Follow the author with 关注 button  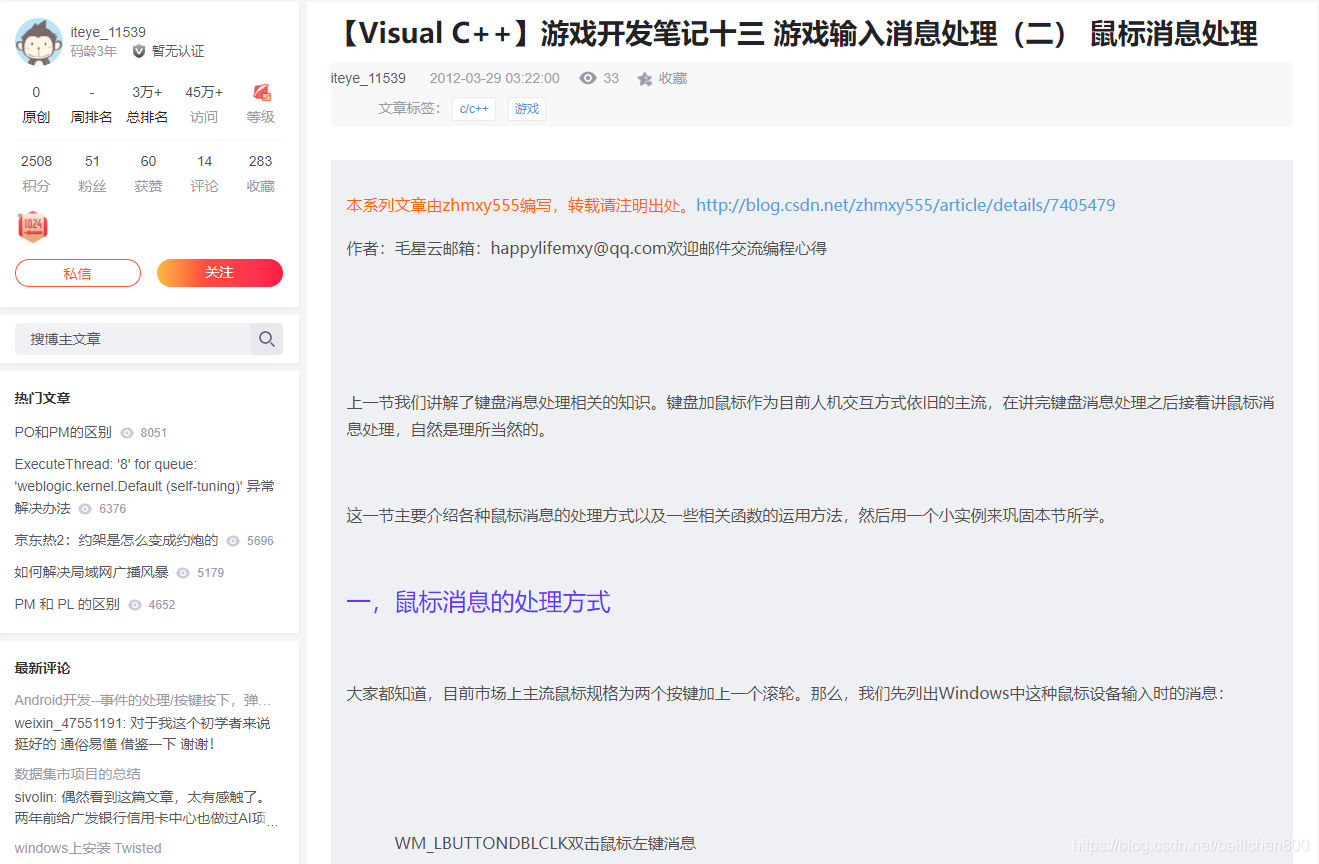pyautogui.click(x=220, y=273)
